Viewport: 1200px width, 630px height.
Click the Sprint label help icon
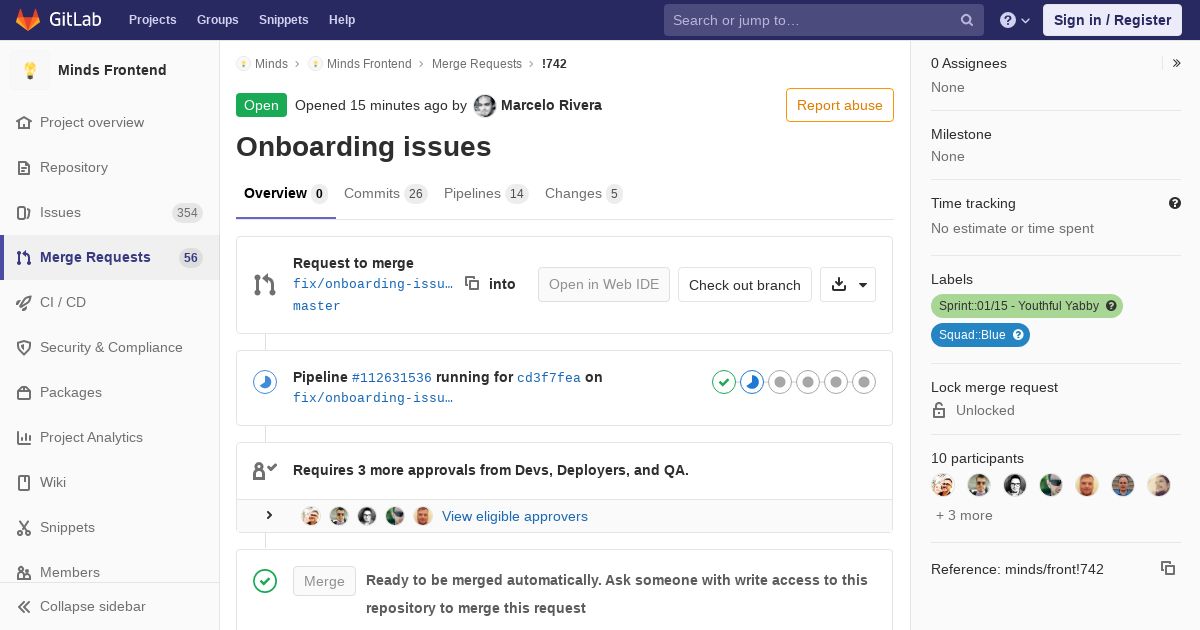1111,306
